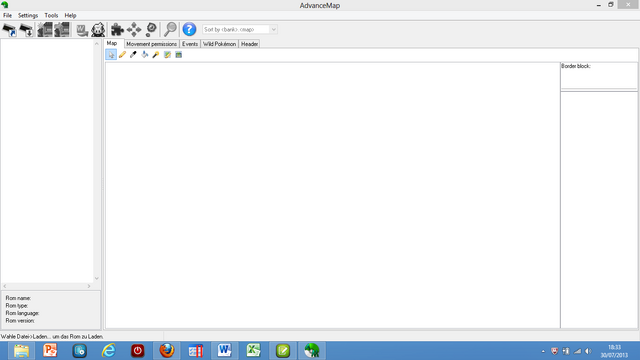Click the green notepad taskbar icon
Viewport: 640px width, 360px height.
(x=283, y=351)
